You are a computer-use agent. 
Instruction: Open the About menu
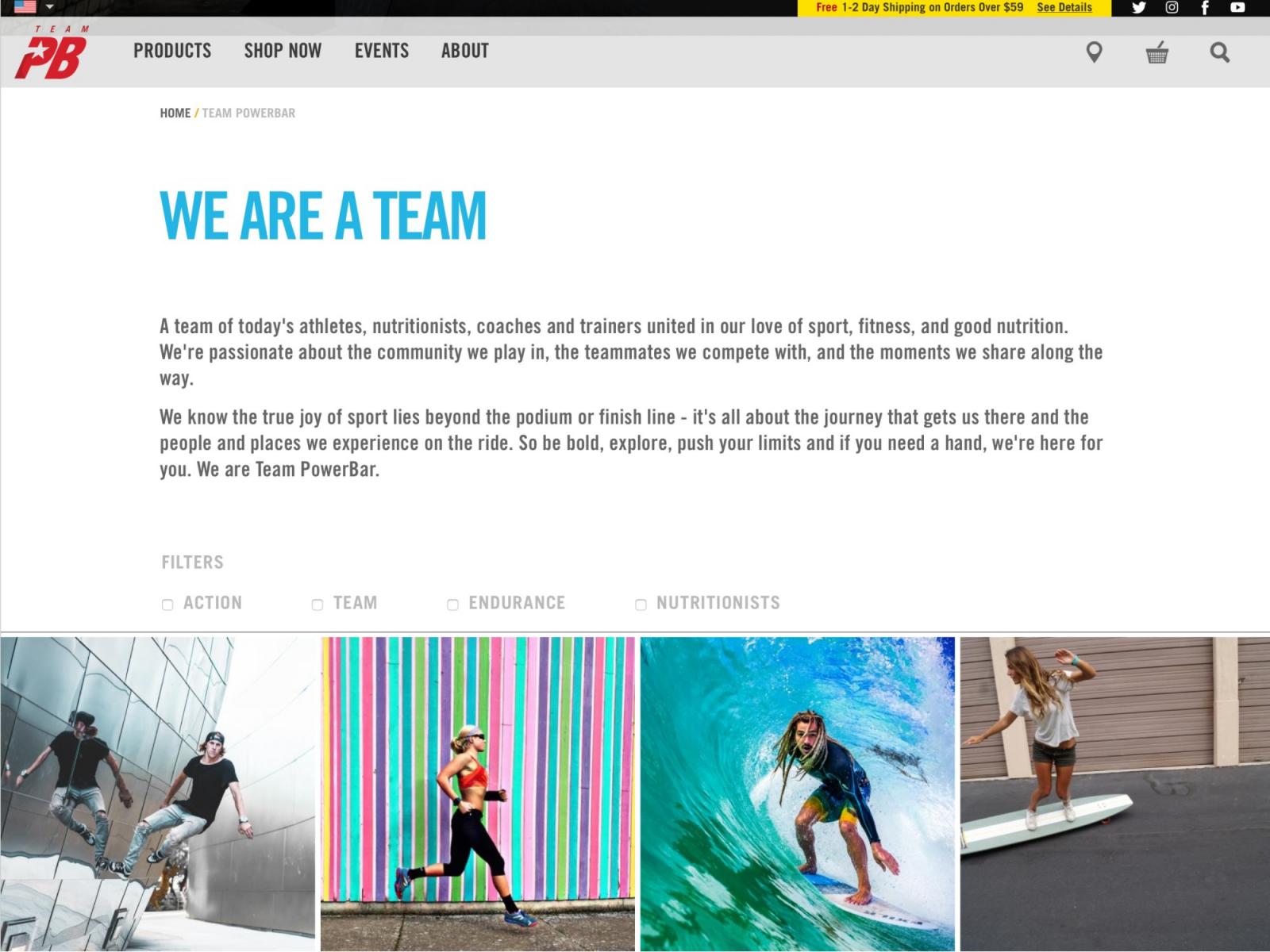tap(465, 51)
